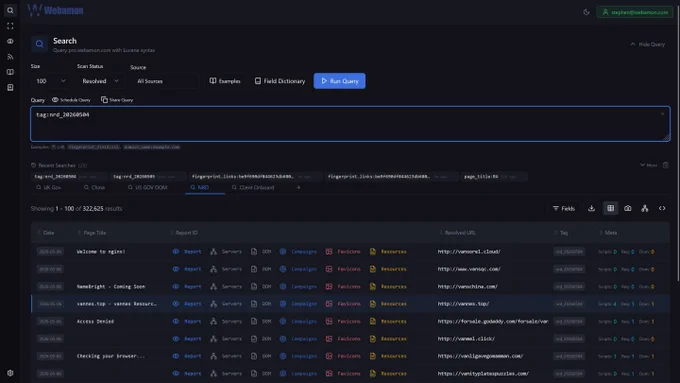Open DOM for the Access Denied row
The width and height of the screenshot is (680, 383).
261,321
